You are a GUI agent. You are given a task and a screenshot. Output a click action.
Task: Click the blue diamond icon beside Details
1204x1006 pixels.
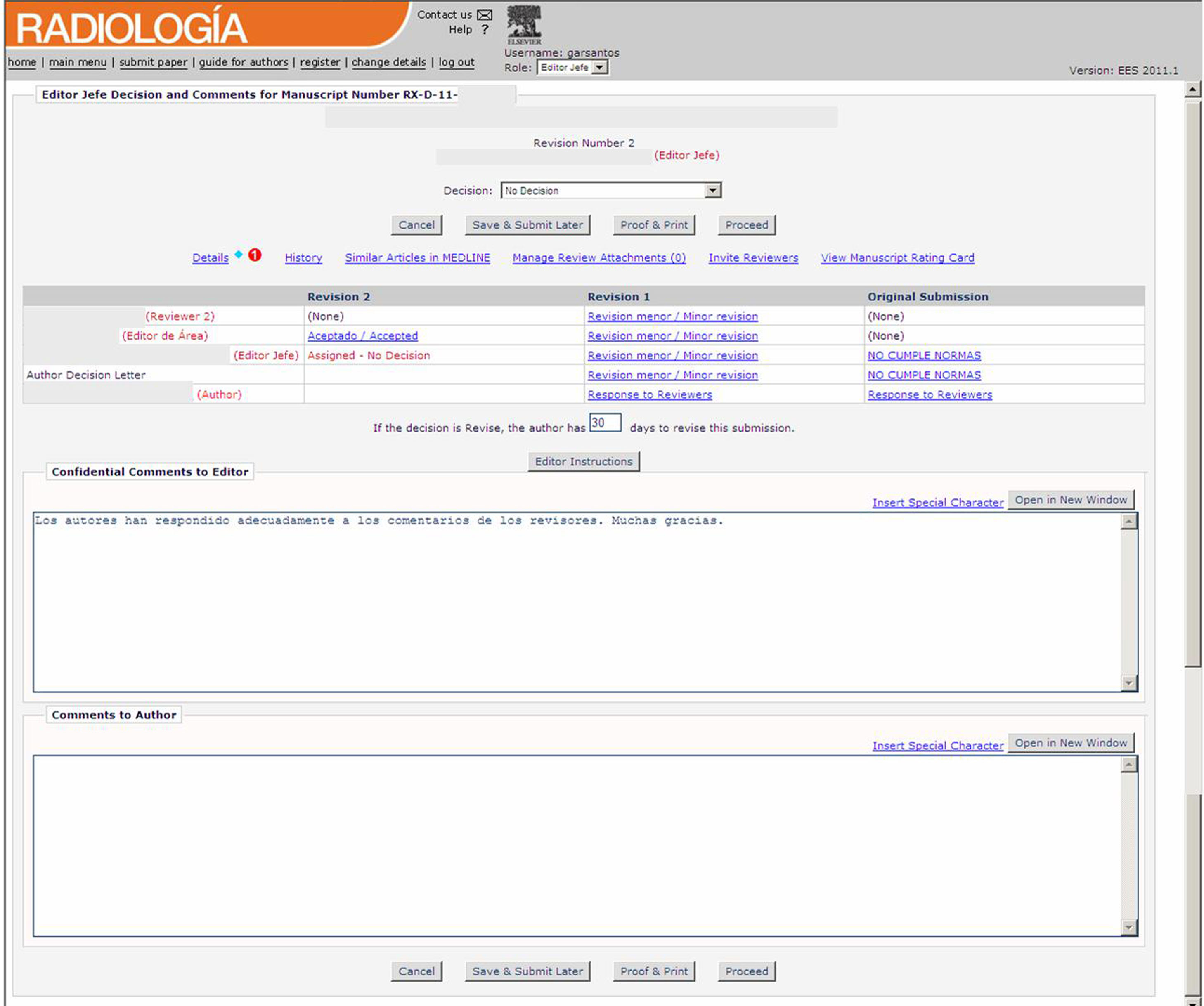[239, 255]
